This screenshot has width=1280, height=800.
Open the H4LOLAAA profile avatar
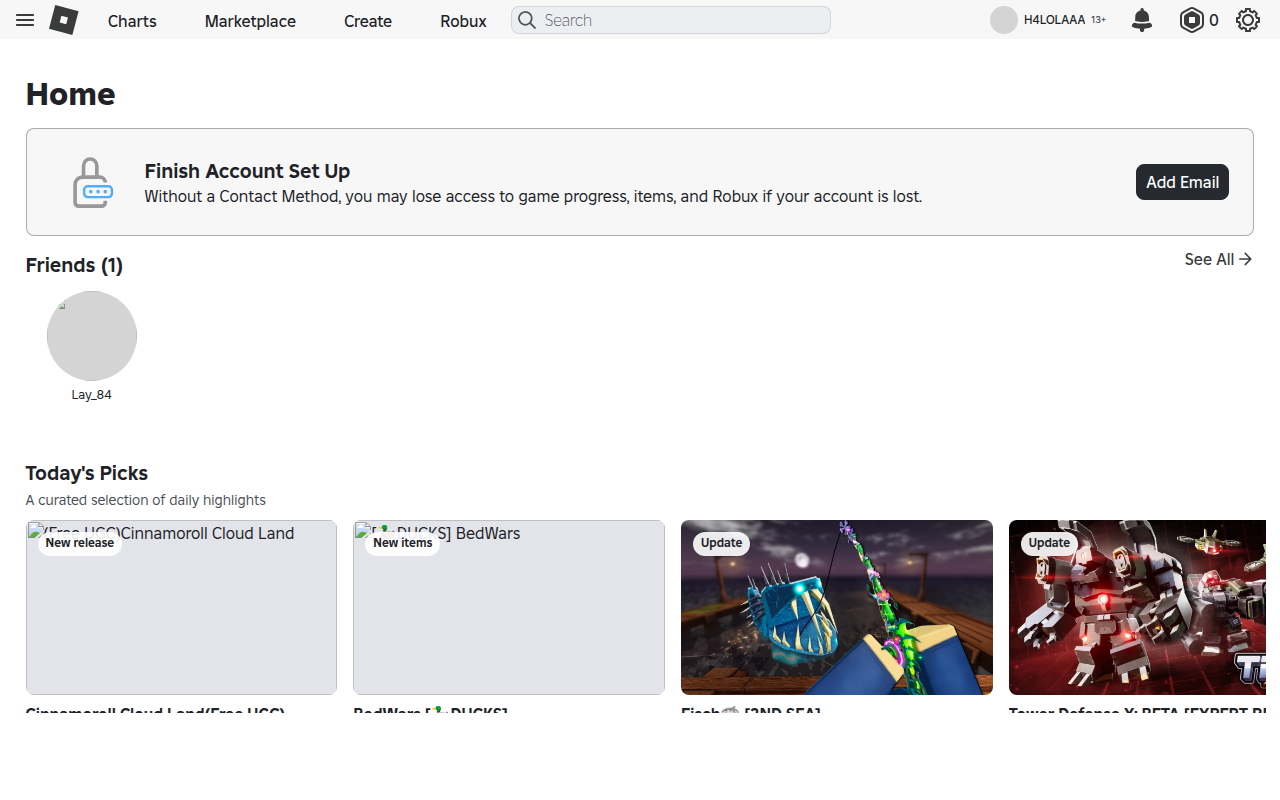pos(1004,20)
